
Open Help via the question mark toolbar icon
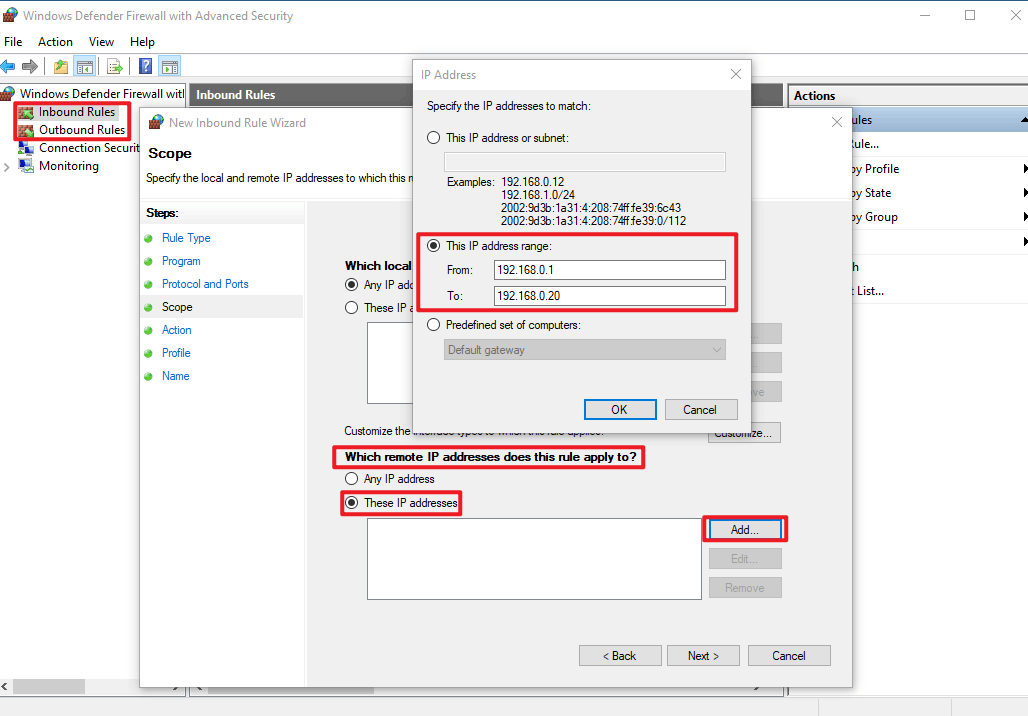click(x=144, y=66)
